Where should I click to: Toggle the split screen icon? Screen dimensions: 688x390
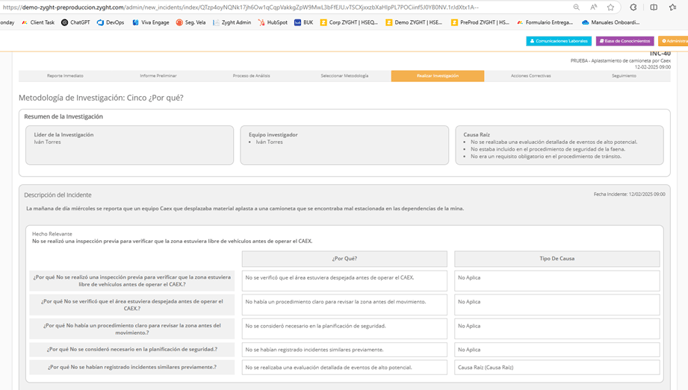(653, 7)
